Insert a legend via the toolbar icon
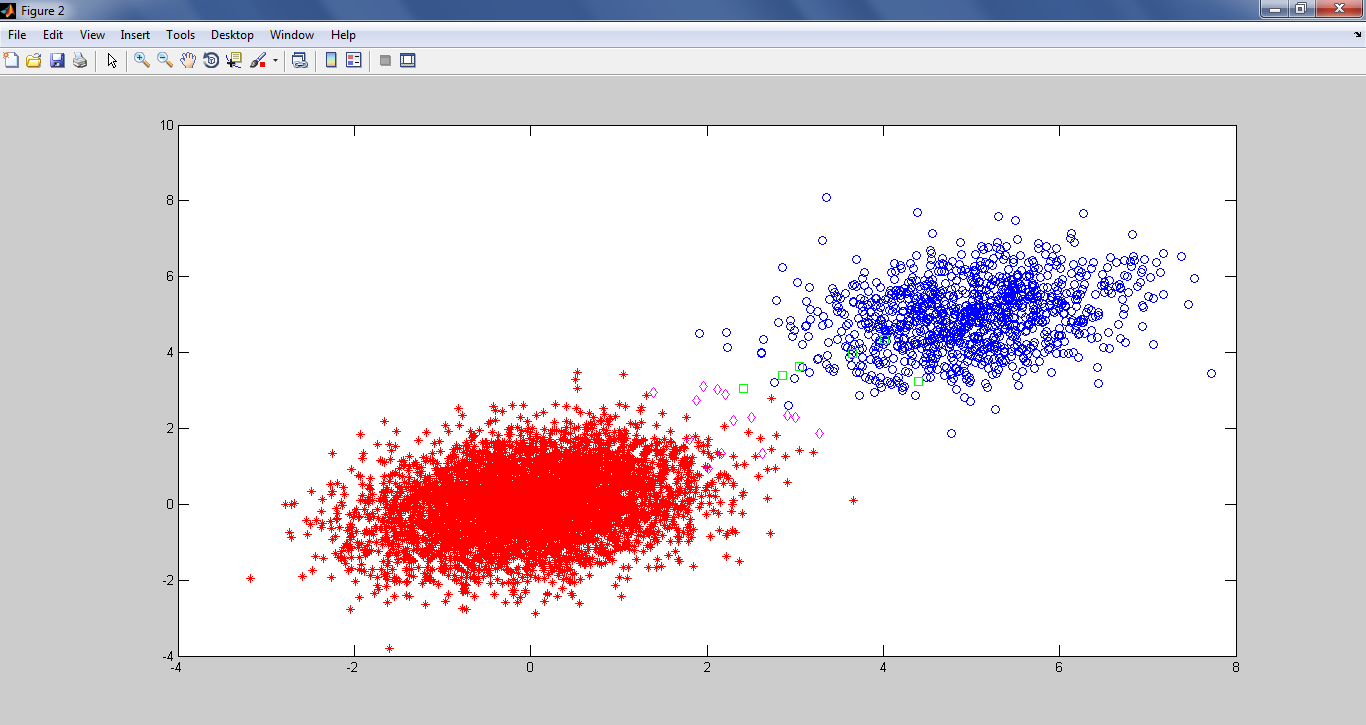 click(353, 60)
